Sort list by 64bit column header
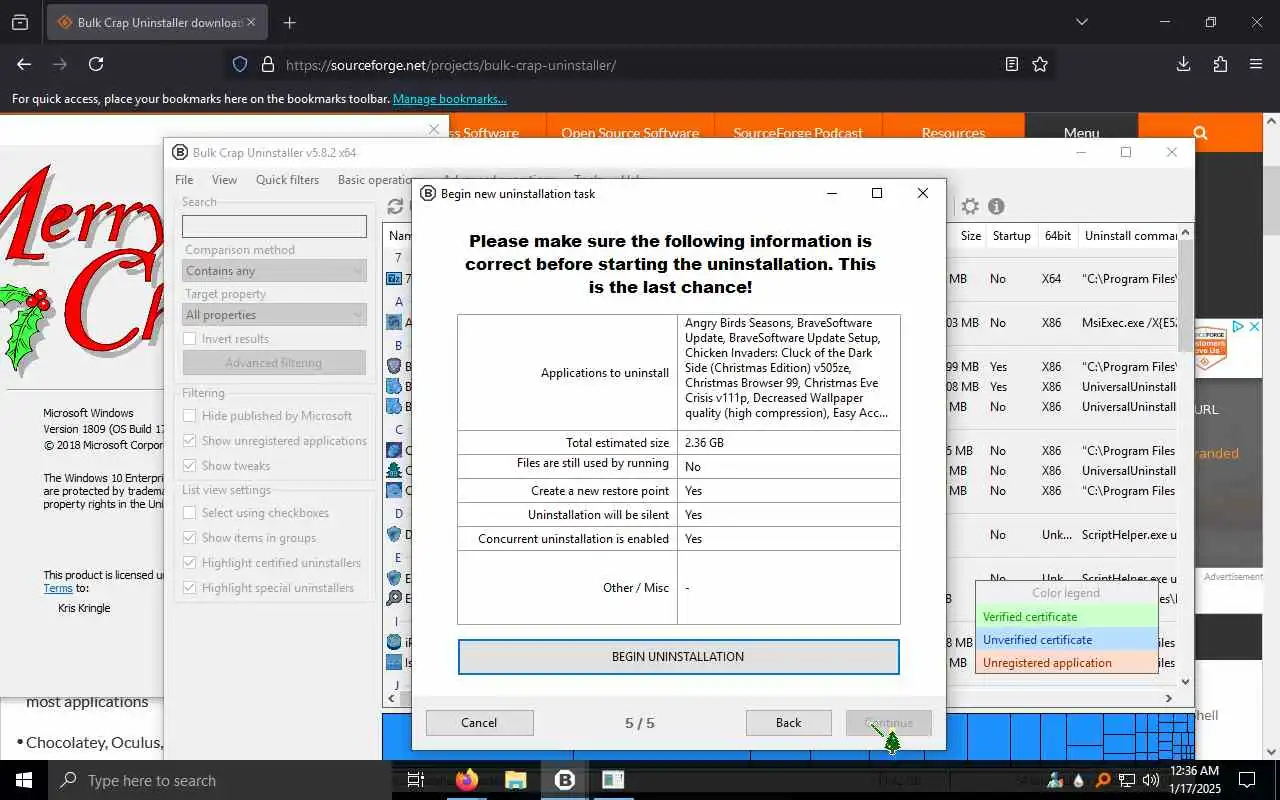 (1057, 236)
